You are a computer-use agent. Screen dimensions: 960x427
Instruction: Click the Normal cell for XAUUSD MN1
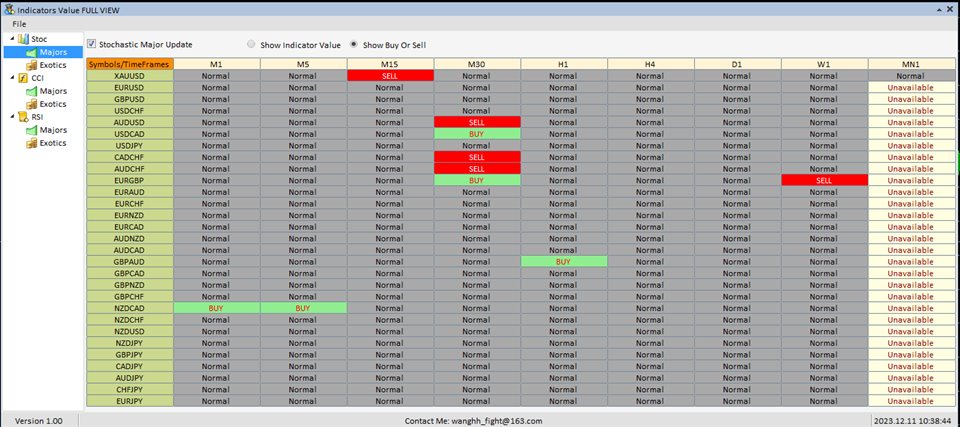[x=912, y=76]
